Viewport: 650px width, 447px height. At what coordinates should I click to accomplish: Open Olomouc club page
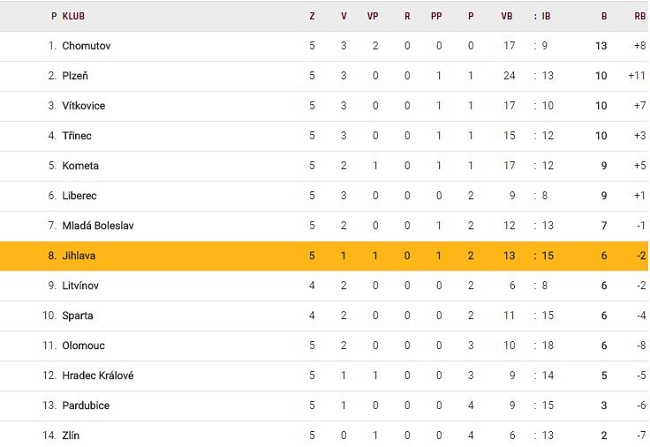83,345
